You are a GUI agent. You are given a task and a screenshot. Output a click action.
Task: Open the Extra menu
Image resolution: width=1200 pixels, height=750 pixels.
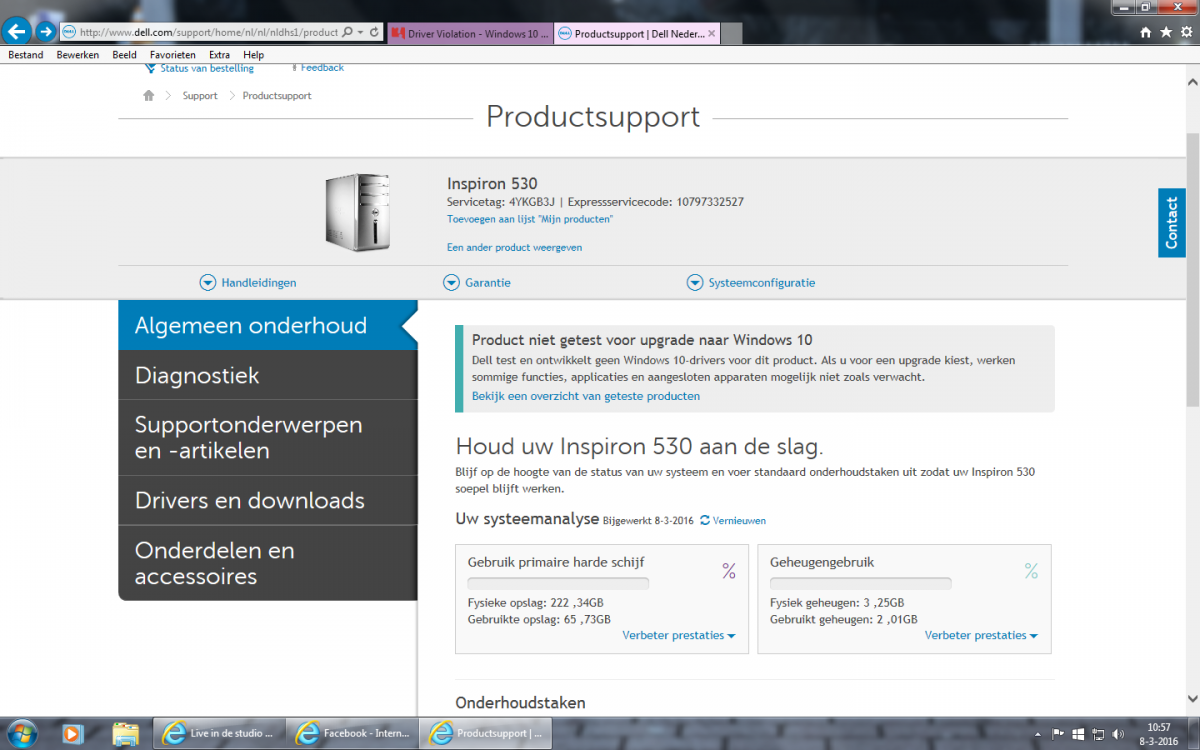click(219, 55)
